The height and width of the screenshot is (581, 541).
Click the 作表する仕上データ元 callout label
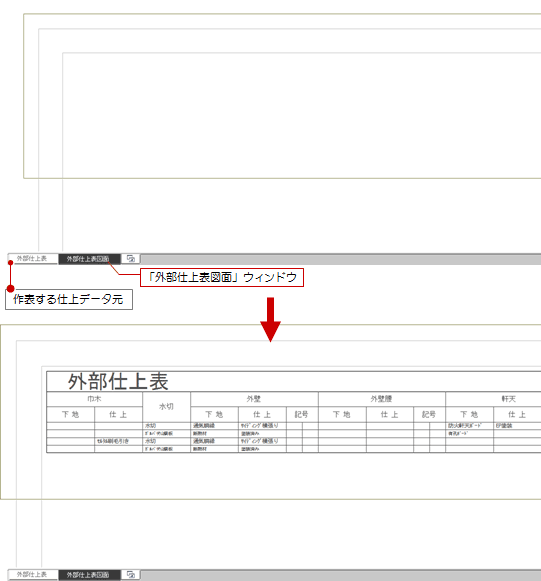69,299
